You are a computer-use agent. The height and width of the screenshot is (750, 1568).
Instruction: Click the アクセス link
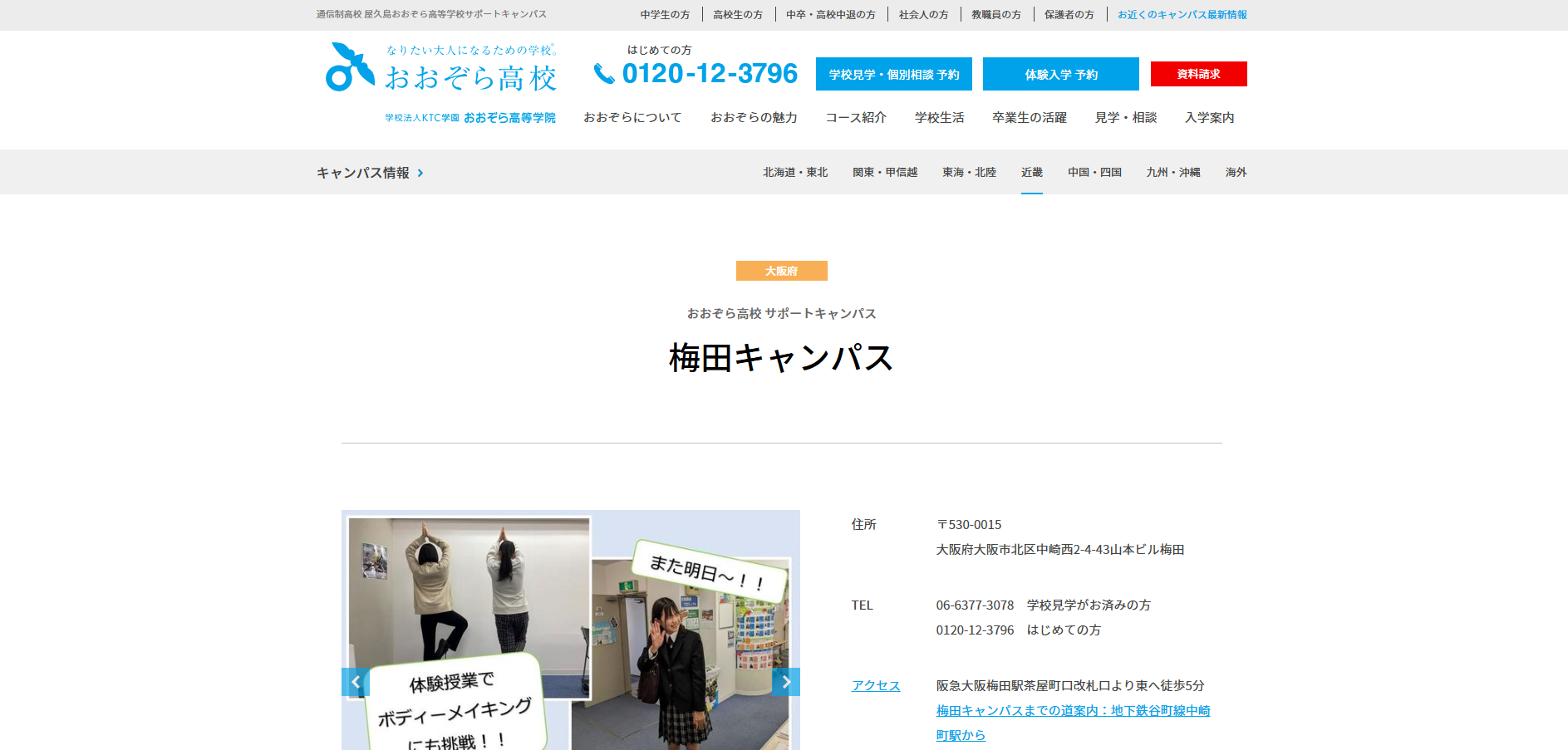[x=875, y=685]
